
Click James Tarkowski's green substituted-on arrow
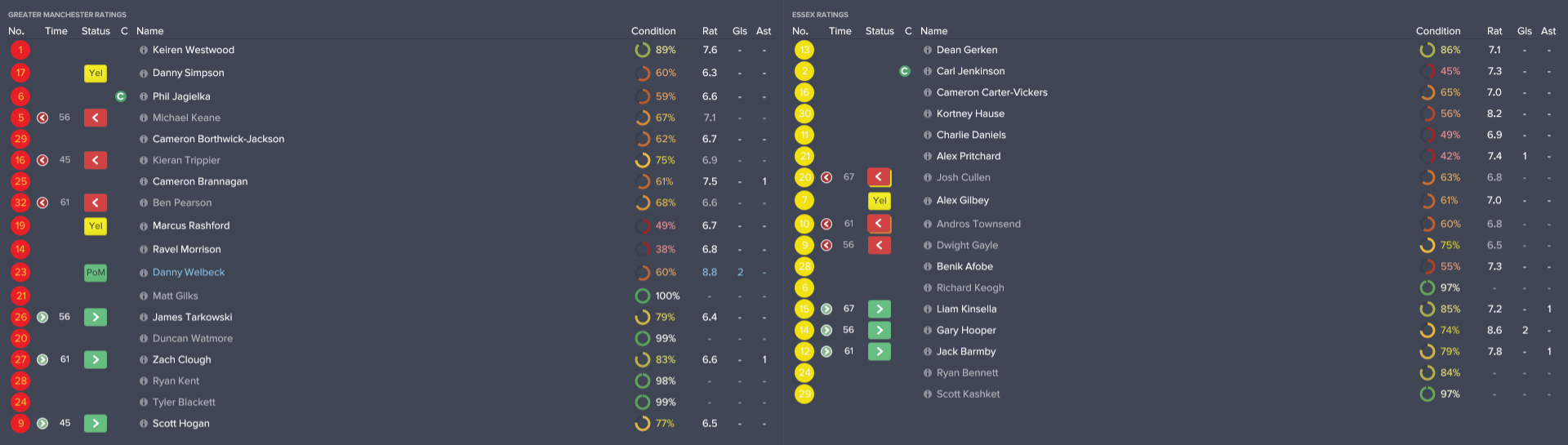pyautogui.click(x=96, y=317)
